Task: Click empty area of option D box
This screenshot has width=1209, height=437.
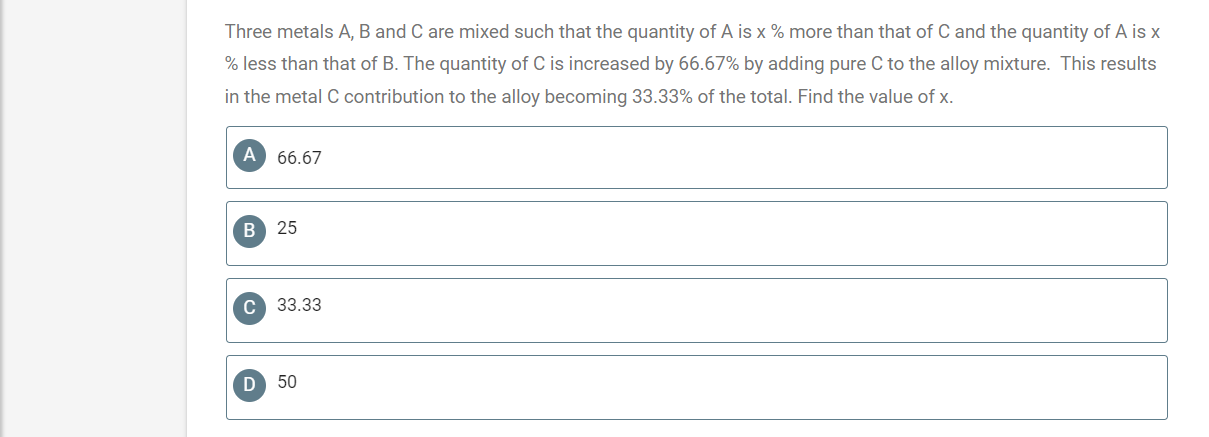Action: (x=740, y=387)
